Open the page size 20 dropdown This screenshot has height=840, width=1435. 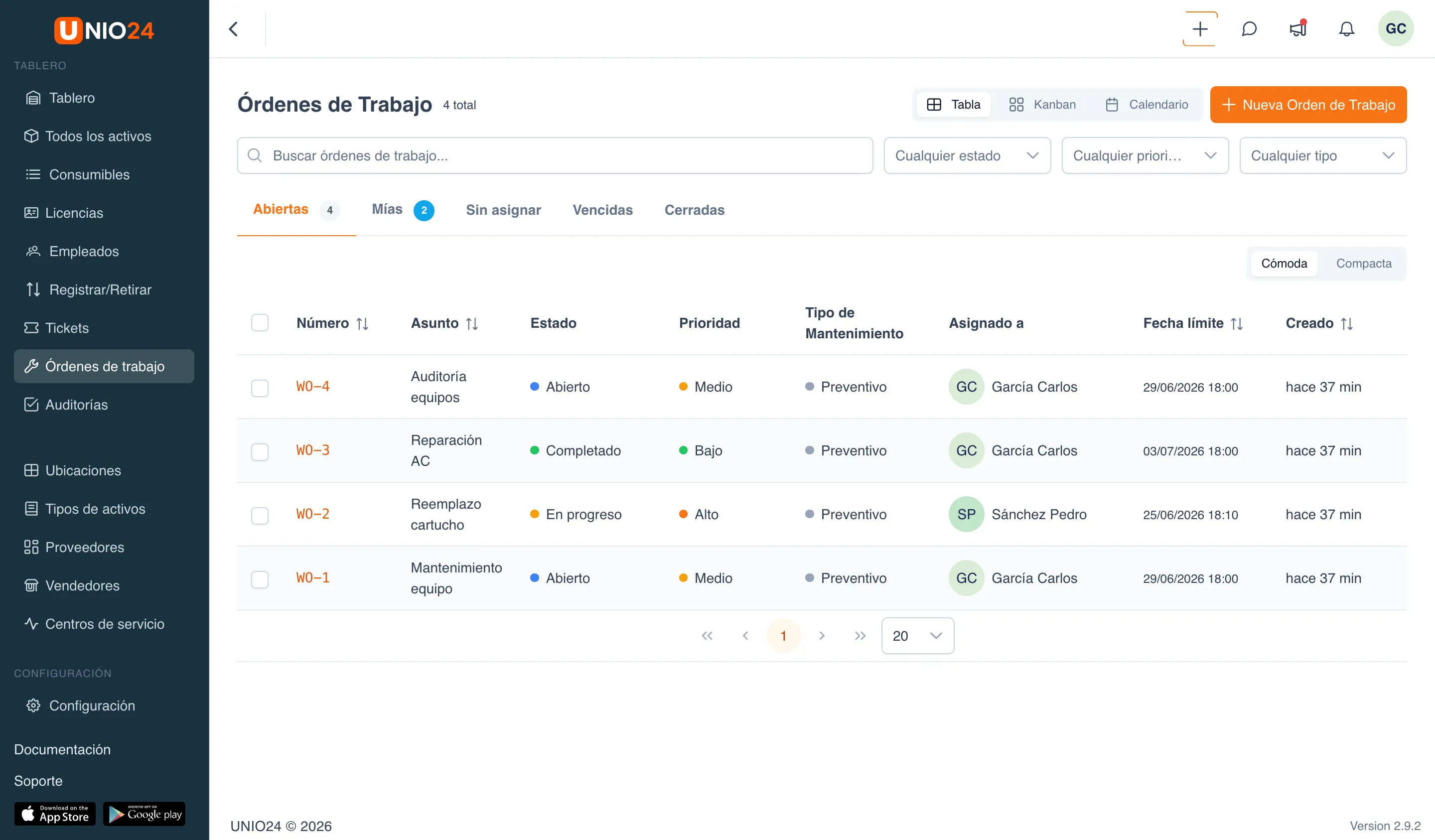917,636
